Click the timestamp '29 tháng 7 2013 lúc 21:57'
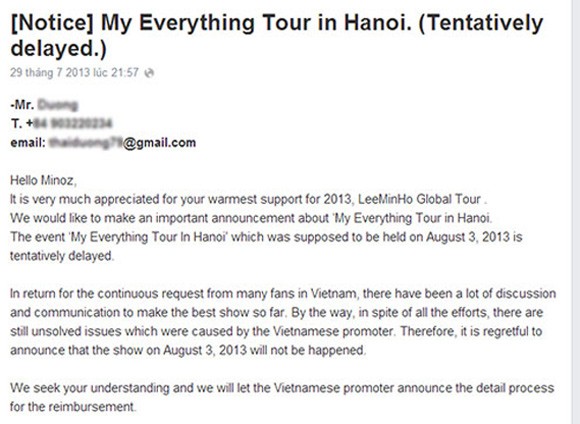The width and height of the screenshot is (580, 424). [x=74, y=72]
